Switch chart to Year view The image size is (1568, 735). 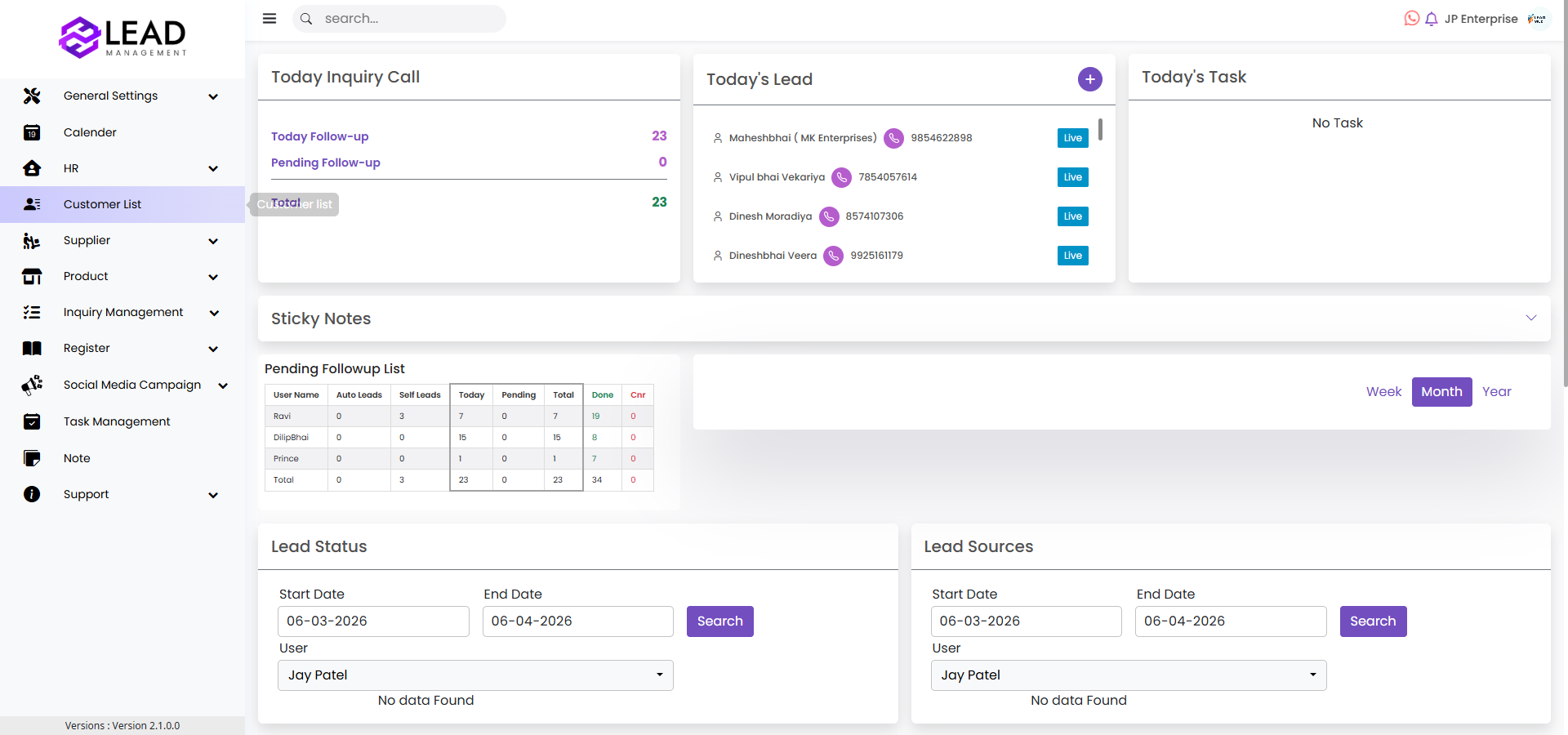point(1497,392)
